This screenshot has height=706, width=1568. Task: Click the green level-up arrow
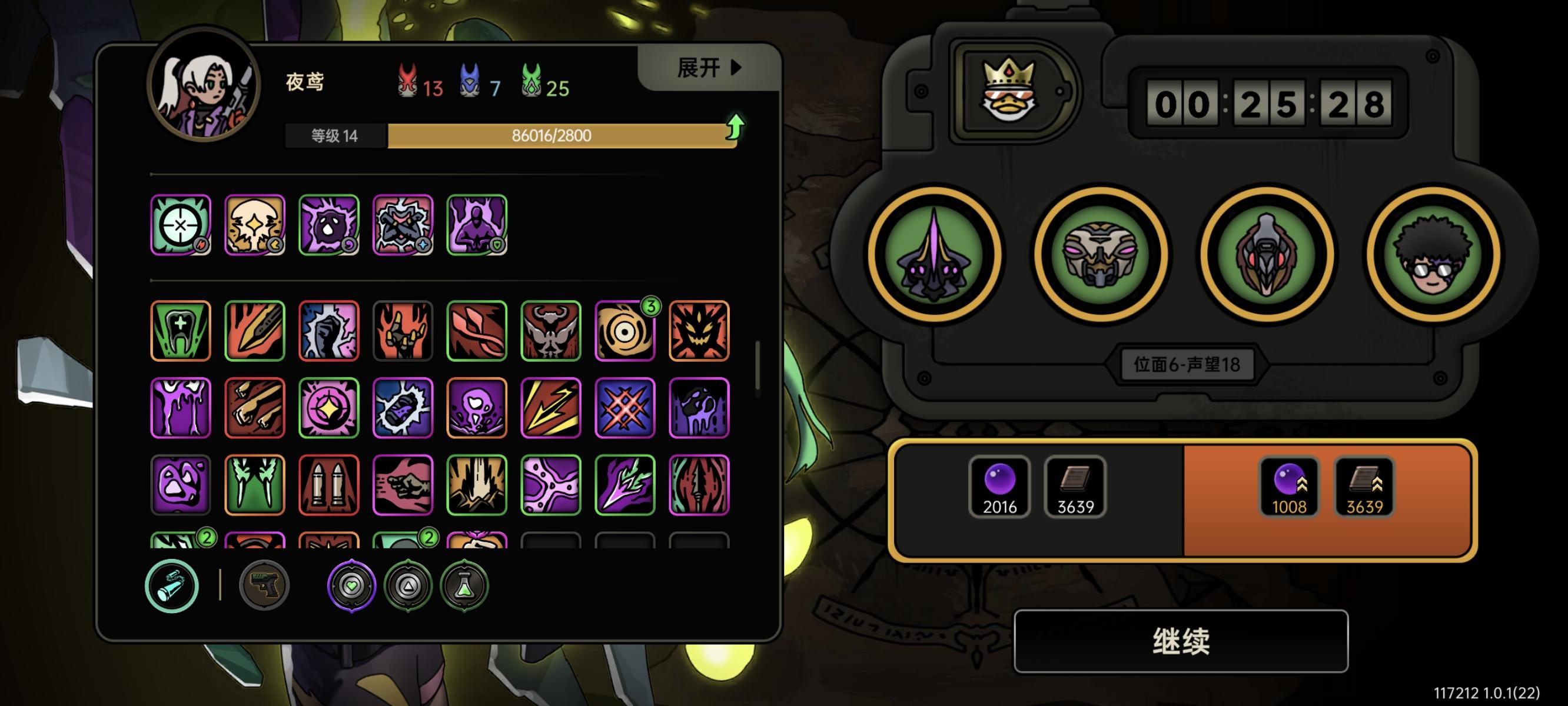(x=735, y=126)
